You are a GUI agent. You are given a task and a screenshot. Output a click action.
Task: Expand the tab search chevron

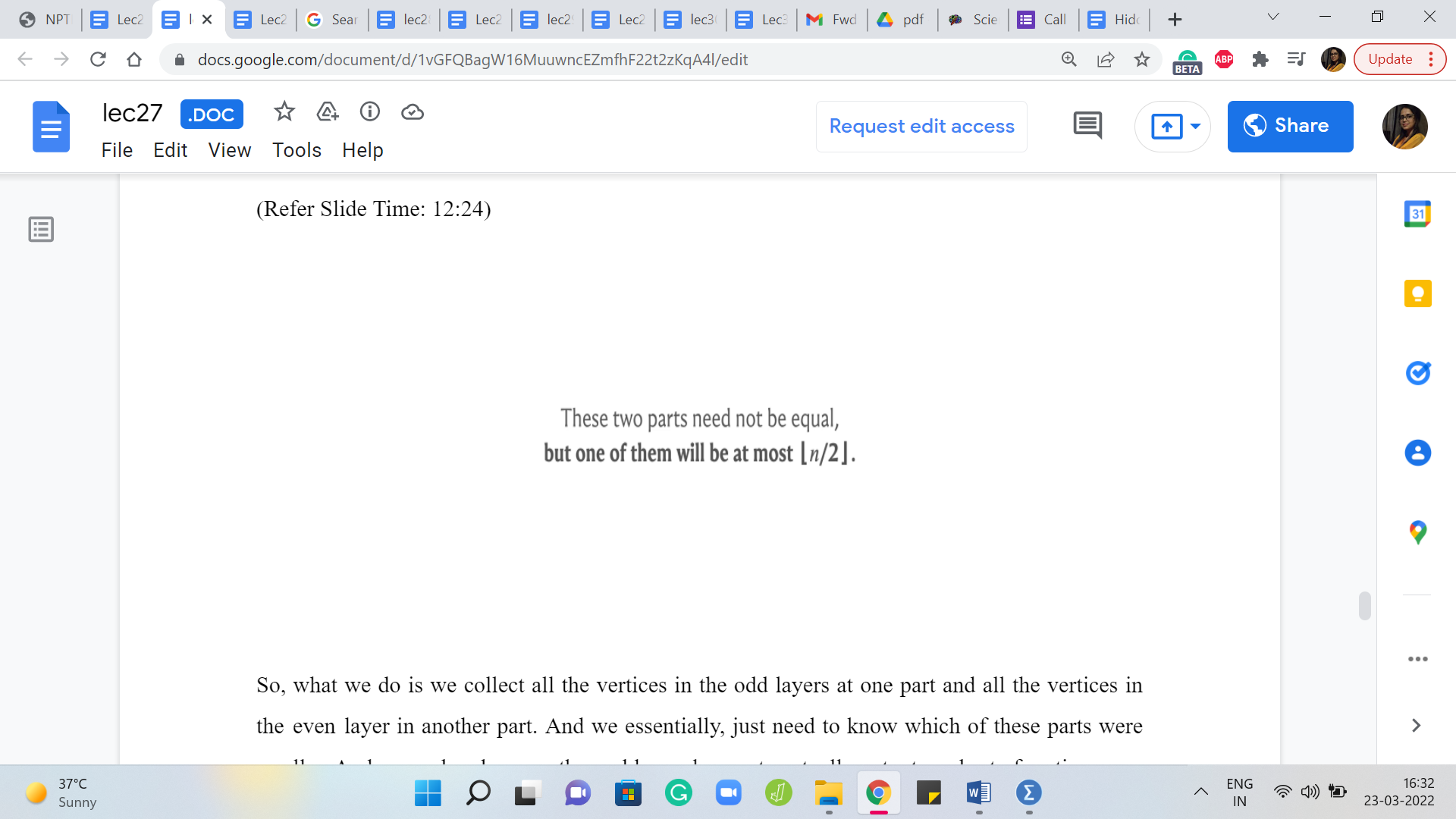click(x=1273, y=17)
